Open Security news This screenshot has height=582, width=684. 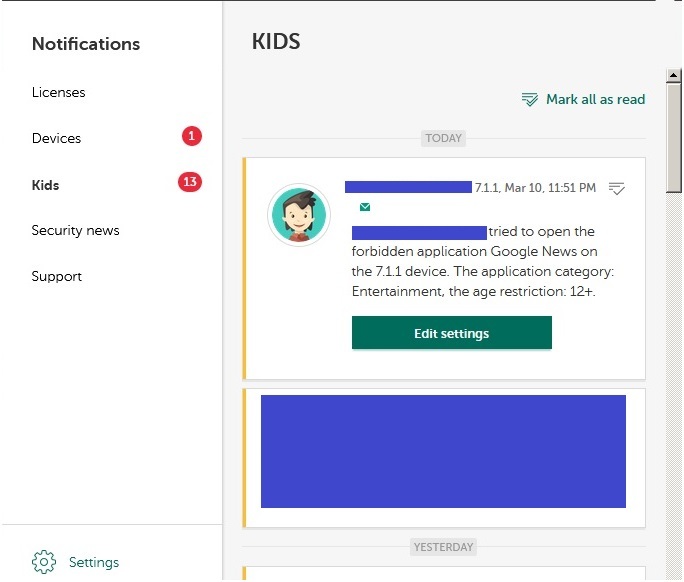(75, 230)
